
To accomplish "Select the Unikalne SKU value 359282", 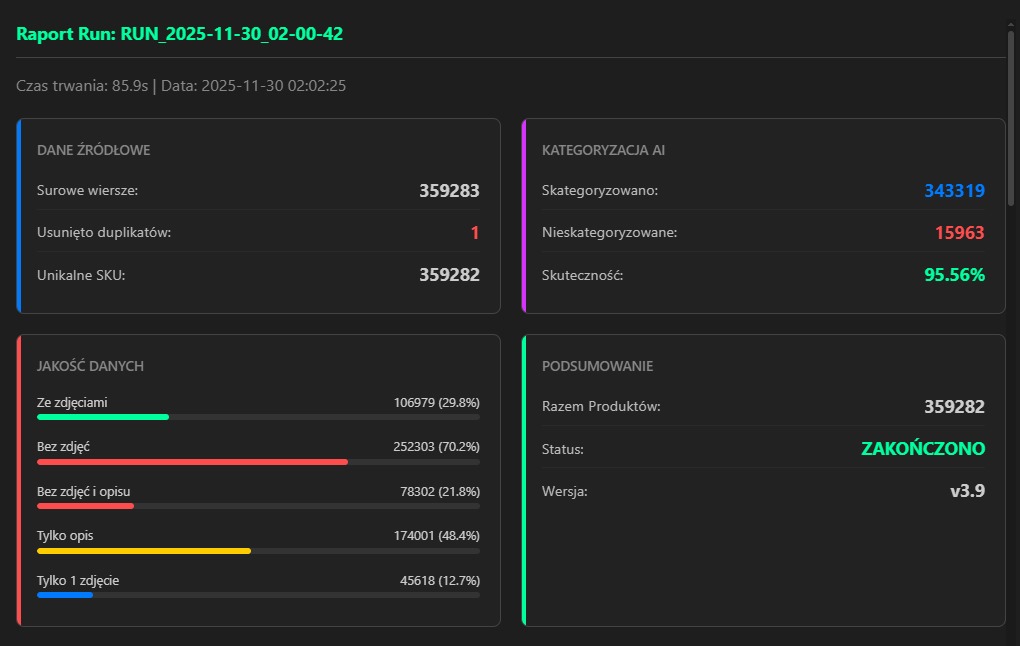I will tap(449, 275).
